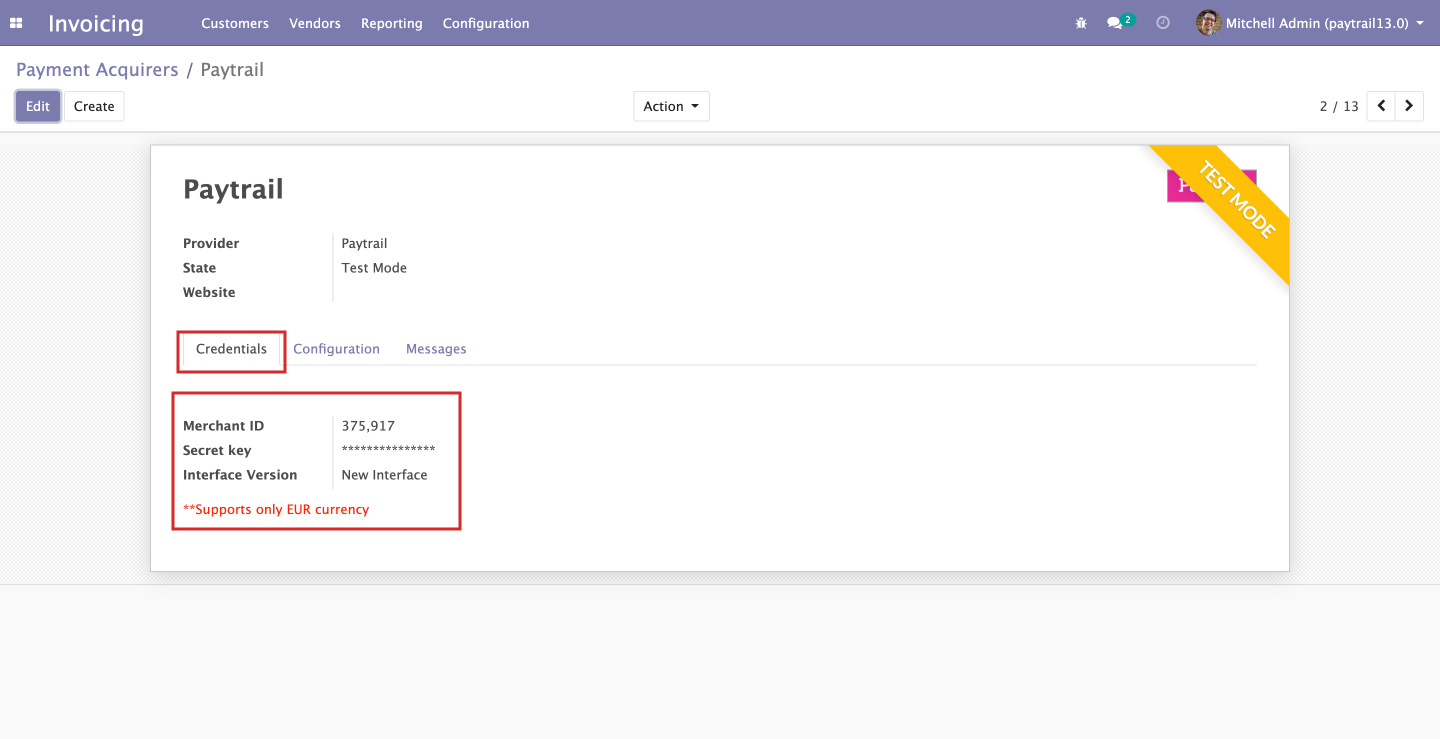Open the apps grid menu icon

(x=16, y=23)
